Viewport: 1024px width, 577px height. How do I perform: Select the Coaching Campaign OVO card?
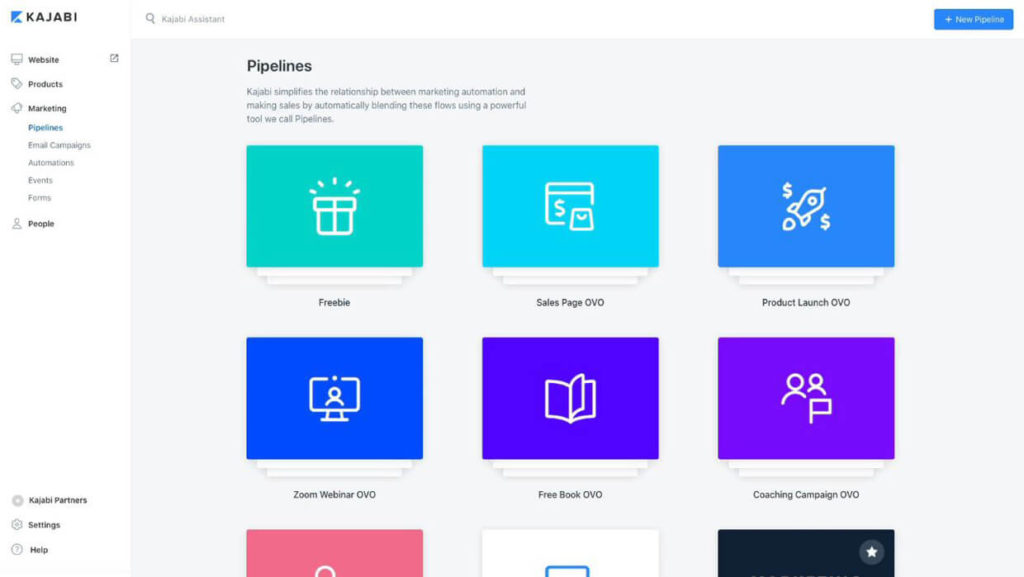pos(806,398)
